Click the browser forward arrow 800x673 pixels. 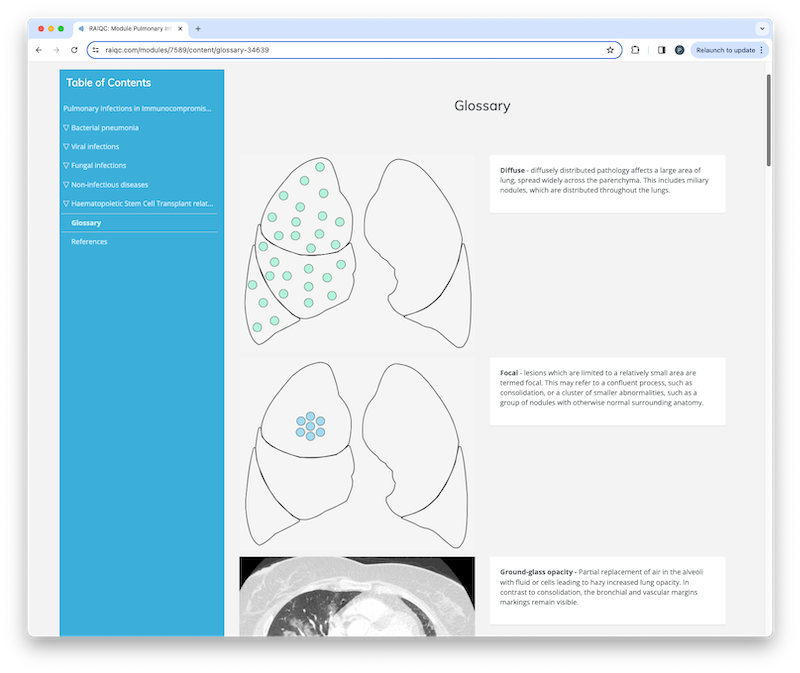(56, 50)
